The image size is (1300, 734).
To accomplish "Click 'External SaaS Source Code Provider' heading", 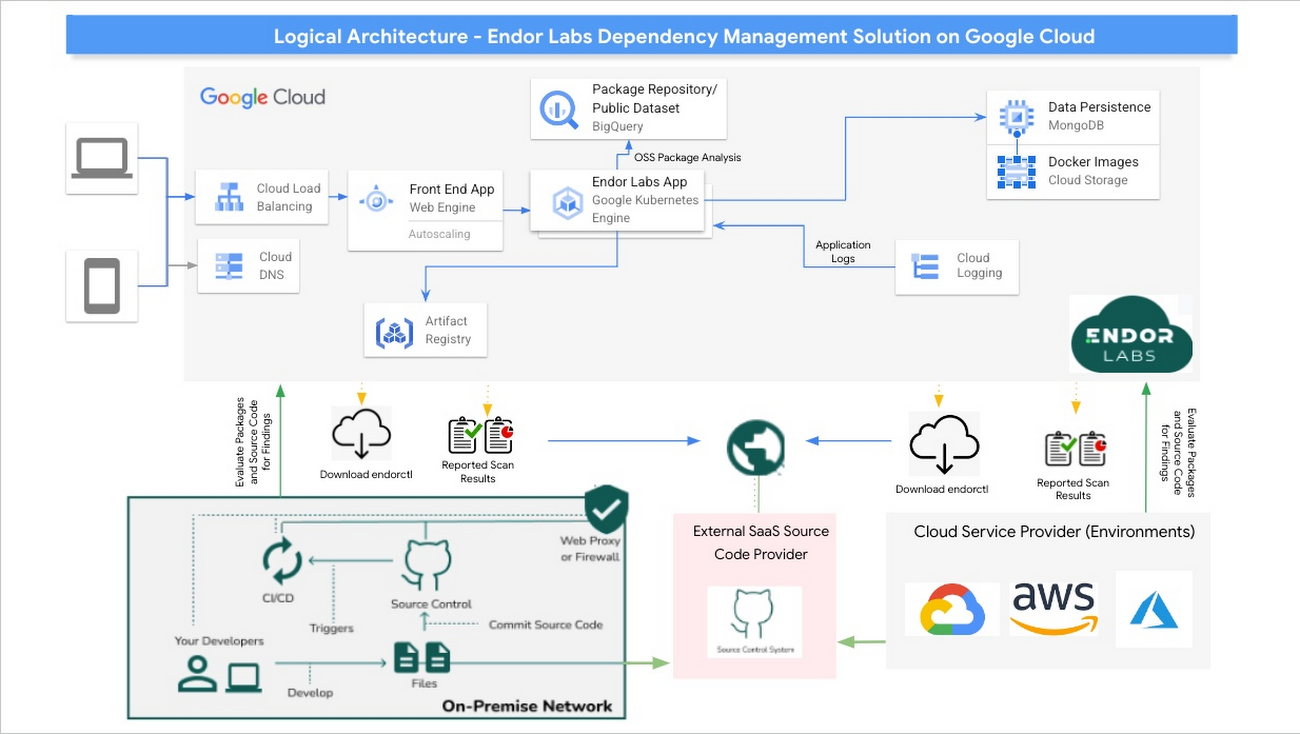I will point(761,542).
